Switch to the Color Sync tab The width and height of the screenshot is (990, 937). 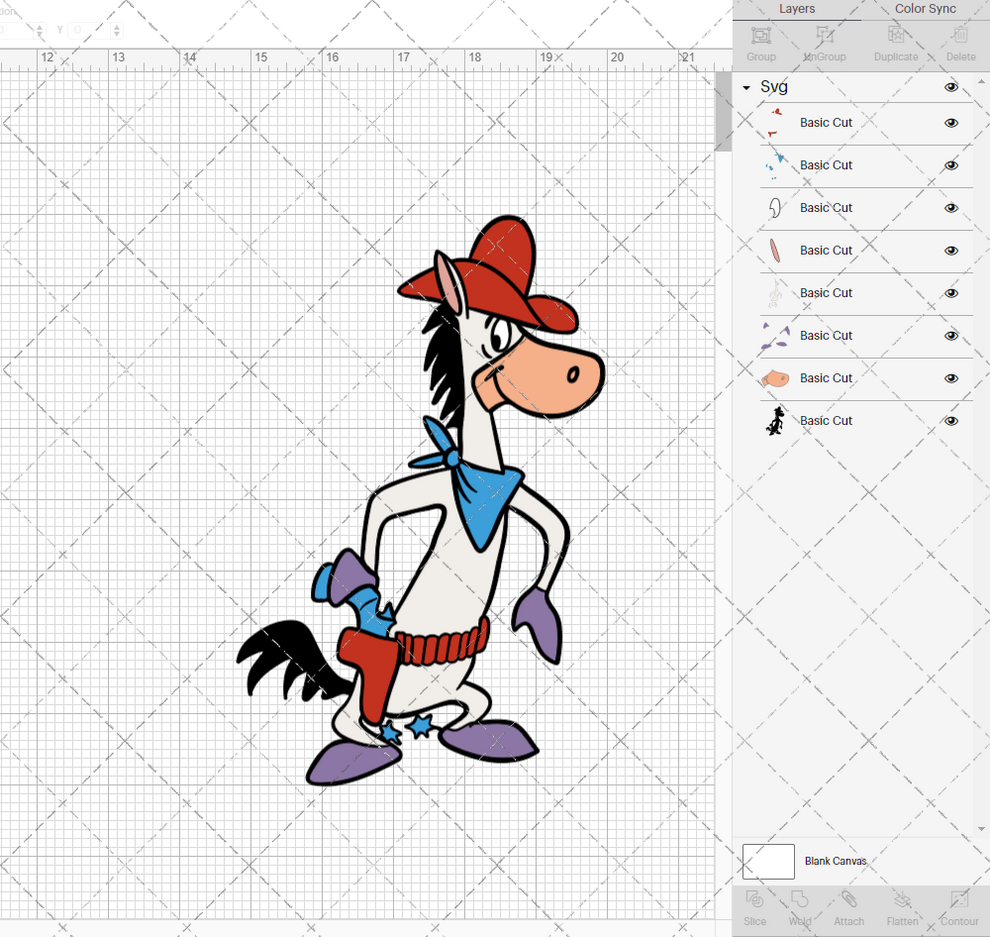(x=925, y=9)
